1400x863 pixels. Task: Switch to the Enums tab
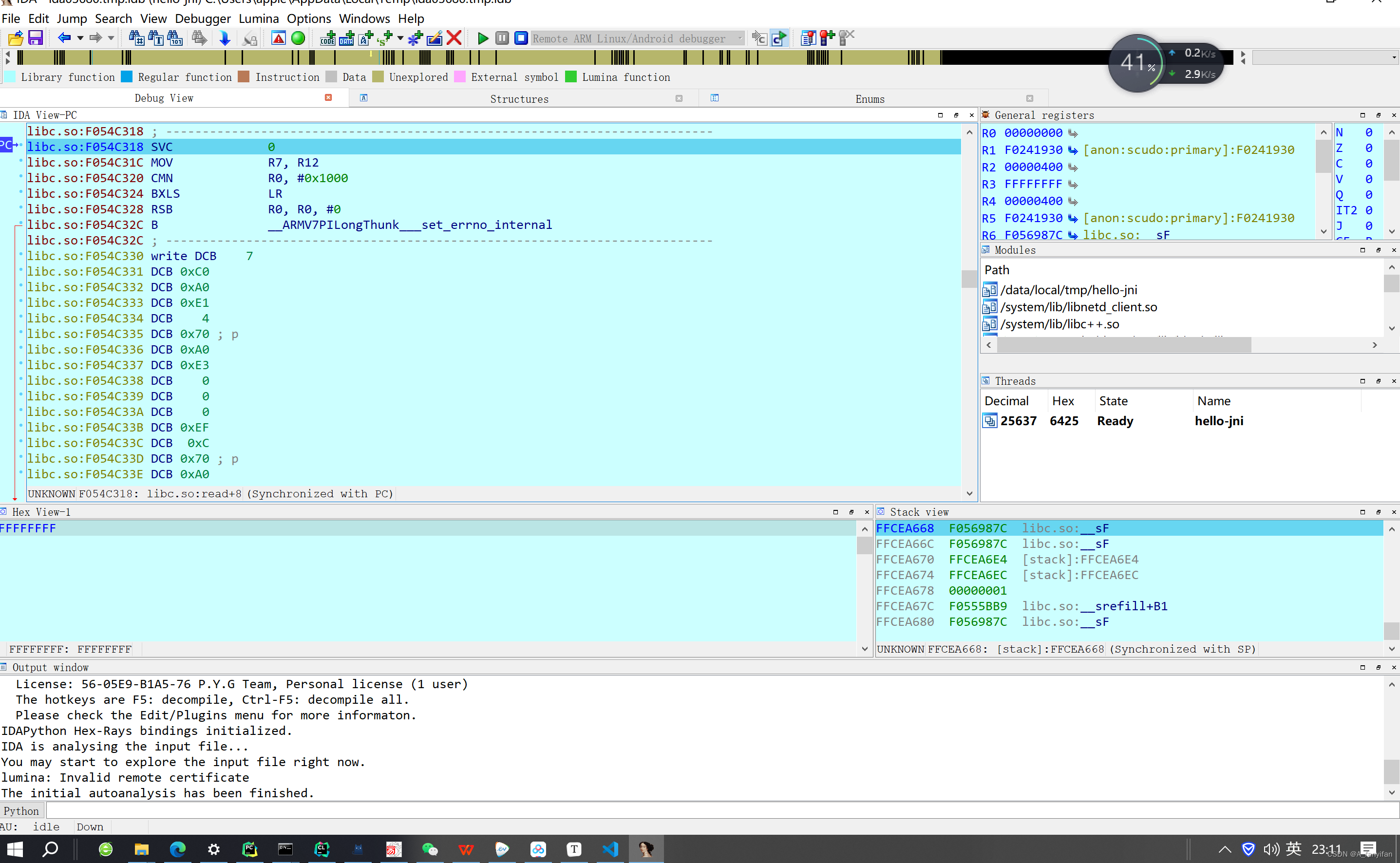(869, 99)
